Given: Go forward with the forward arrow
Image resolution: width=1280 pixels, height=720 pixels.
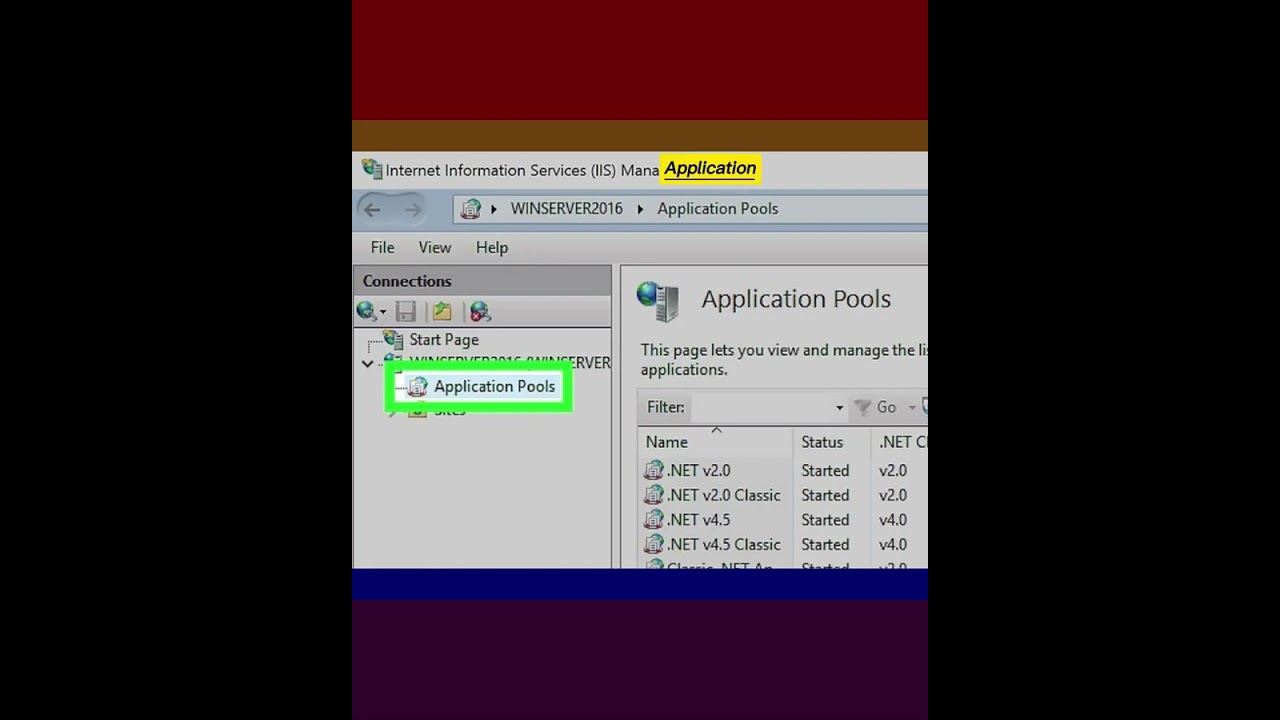Looking at the screenshot, I should 412,209.
